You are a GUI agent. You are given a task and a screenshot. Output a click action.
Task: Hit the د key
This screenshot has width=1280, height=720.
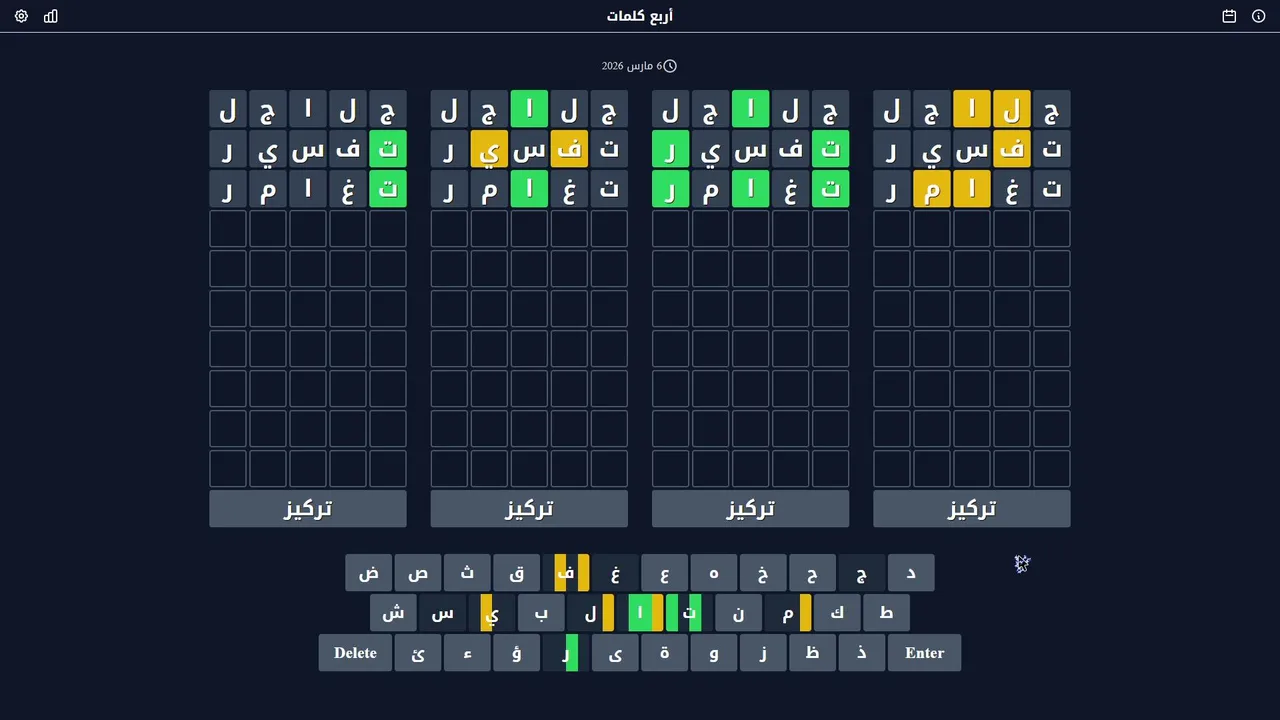click(910, 573)
